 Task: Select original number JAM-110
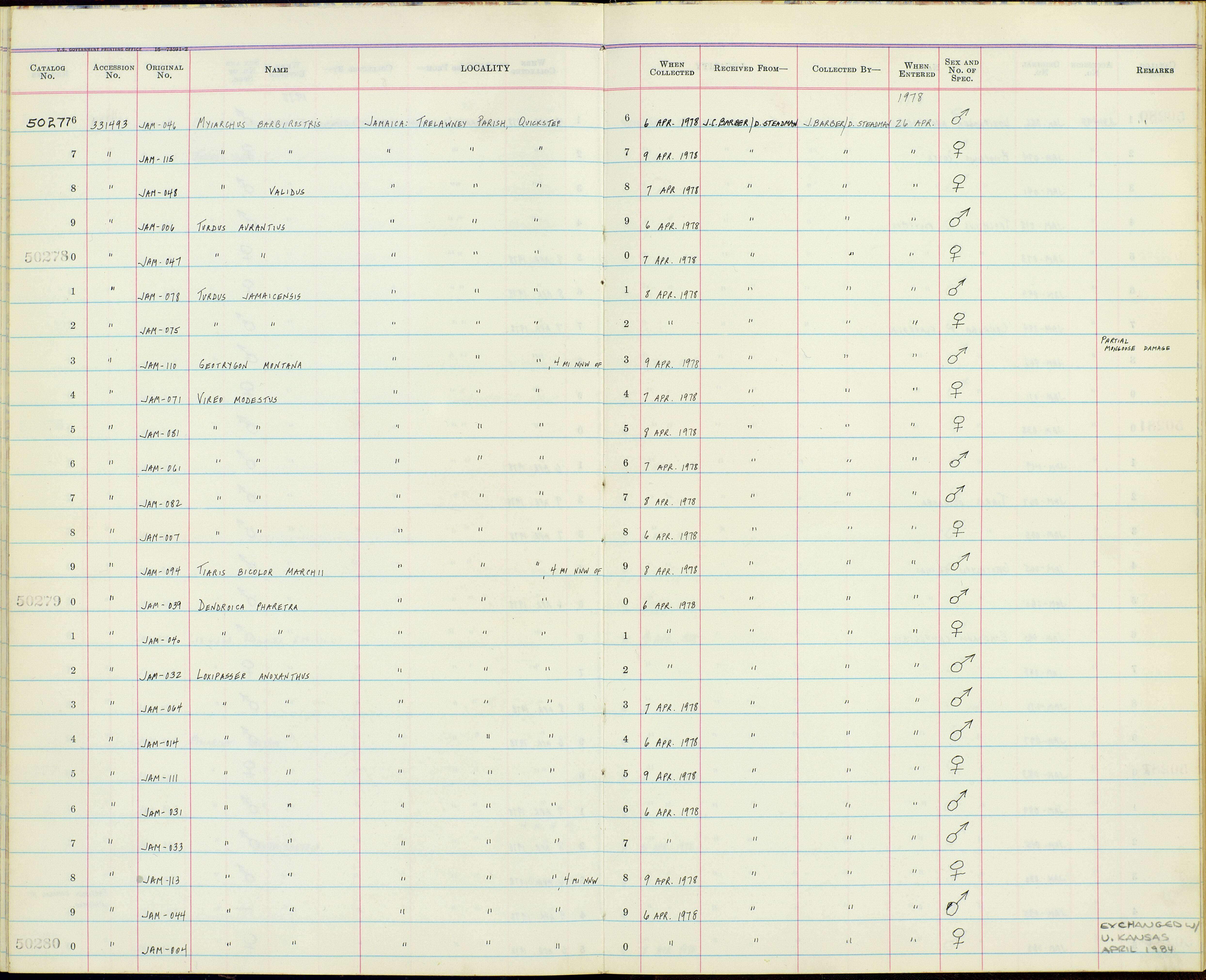(158, 366)
